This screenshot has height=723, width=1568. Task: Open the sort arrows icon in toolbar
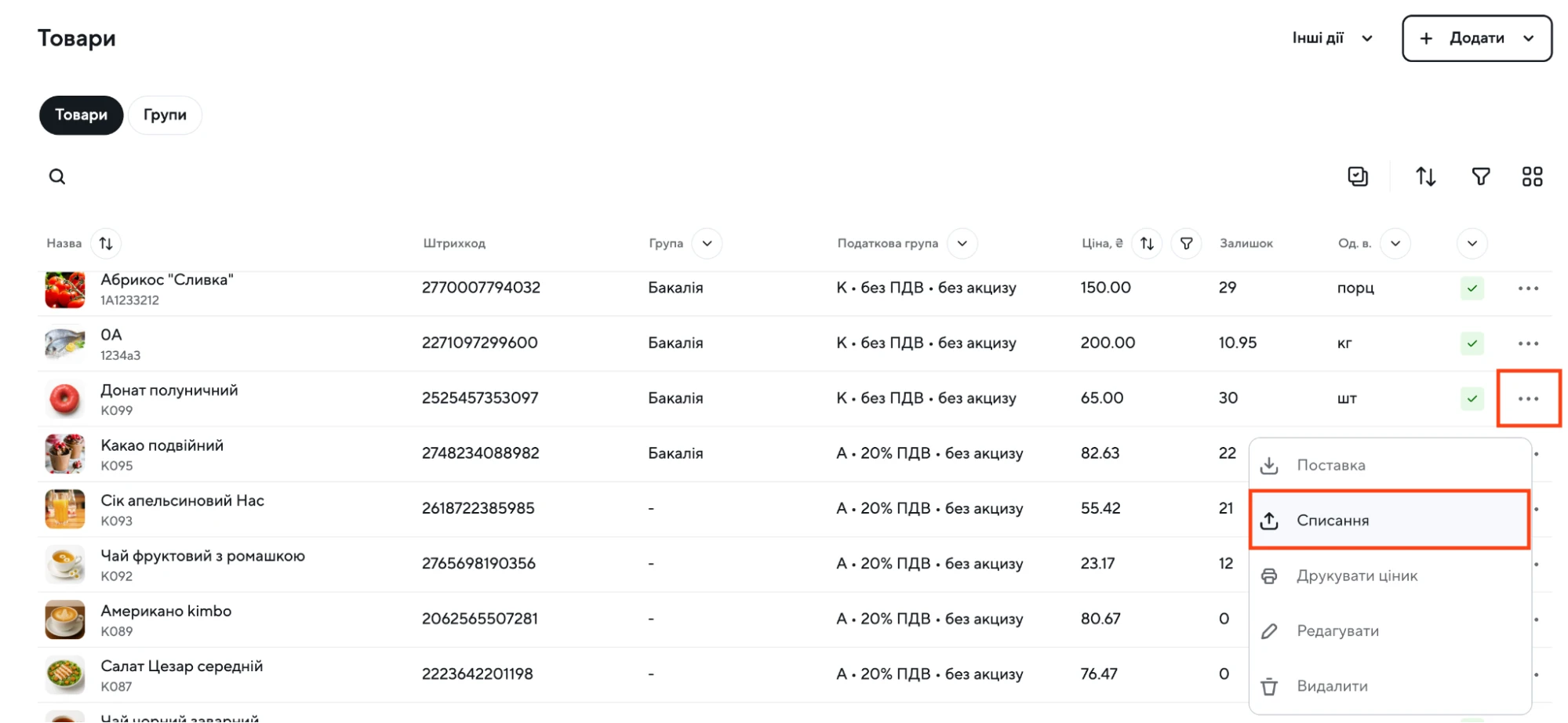[x=1425, y=177]
